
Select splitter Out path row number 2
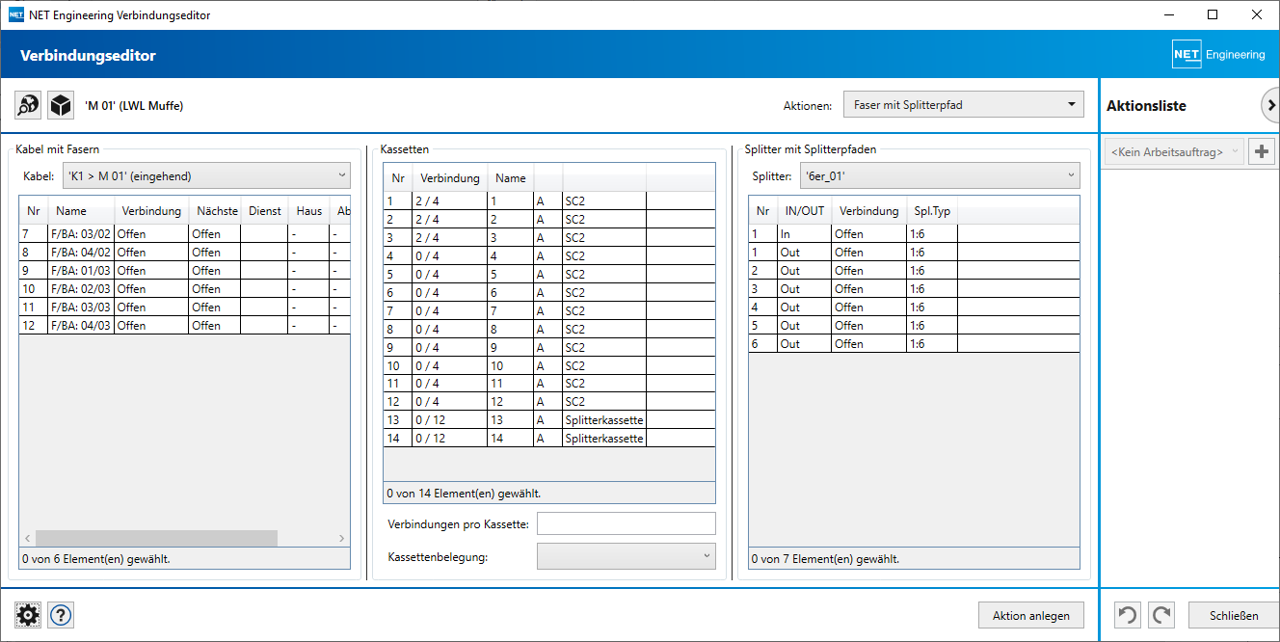(914, 270)
